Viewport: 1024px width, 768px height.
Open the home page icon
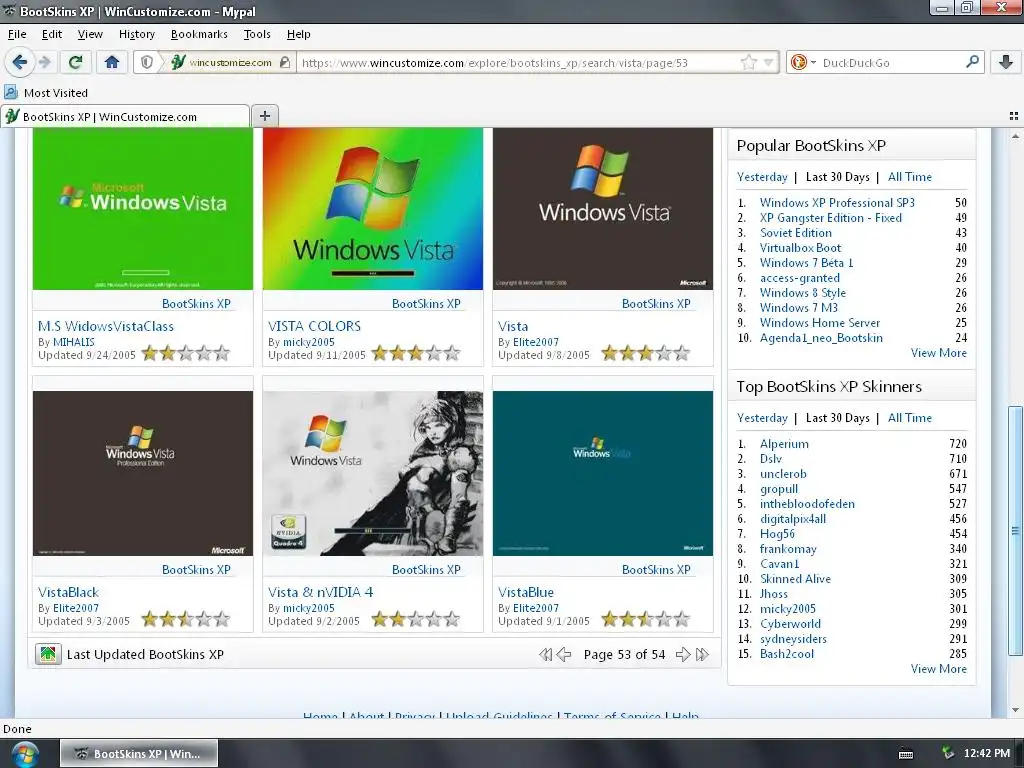[x=112, y=62]
